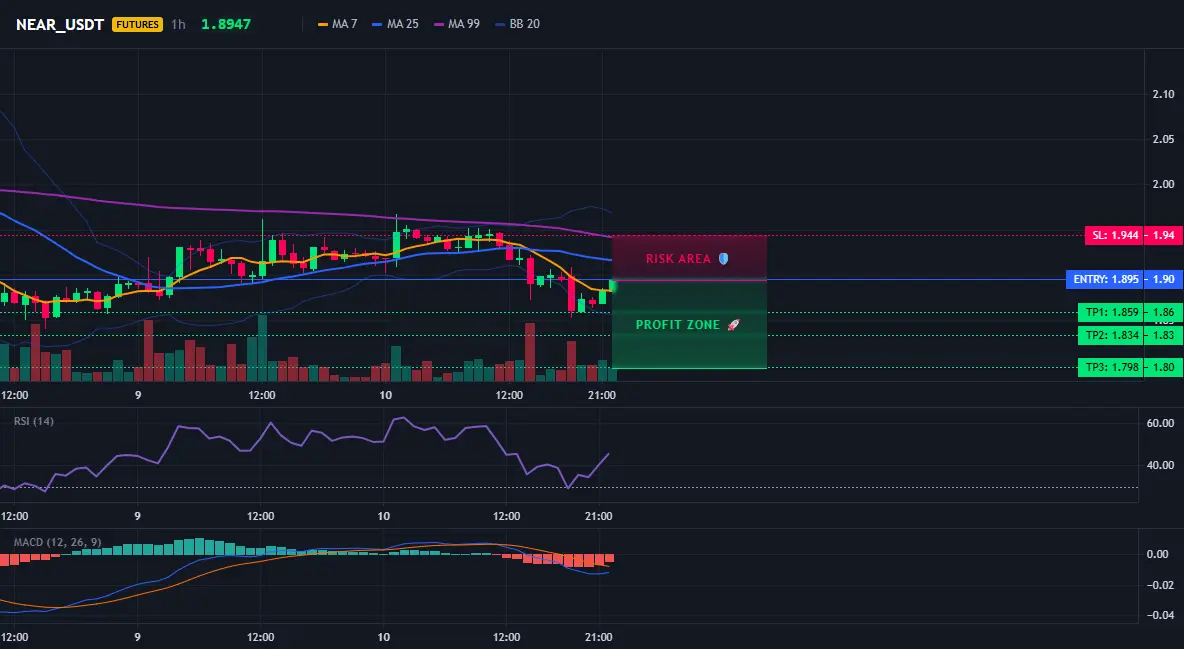Click the -0.02 MACD axis value
The image size is (1184, 649).
click(1161, 585)
